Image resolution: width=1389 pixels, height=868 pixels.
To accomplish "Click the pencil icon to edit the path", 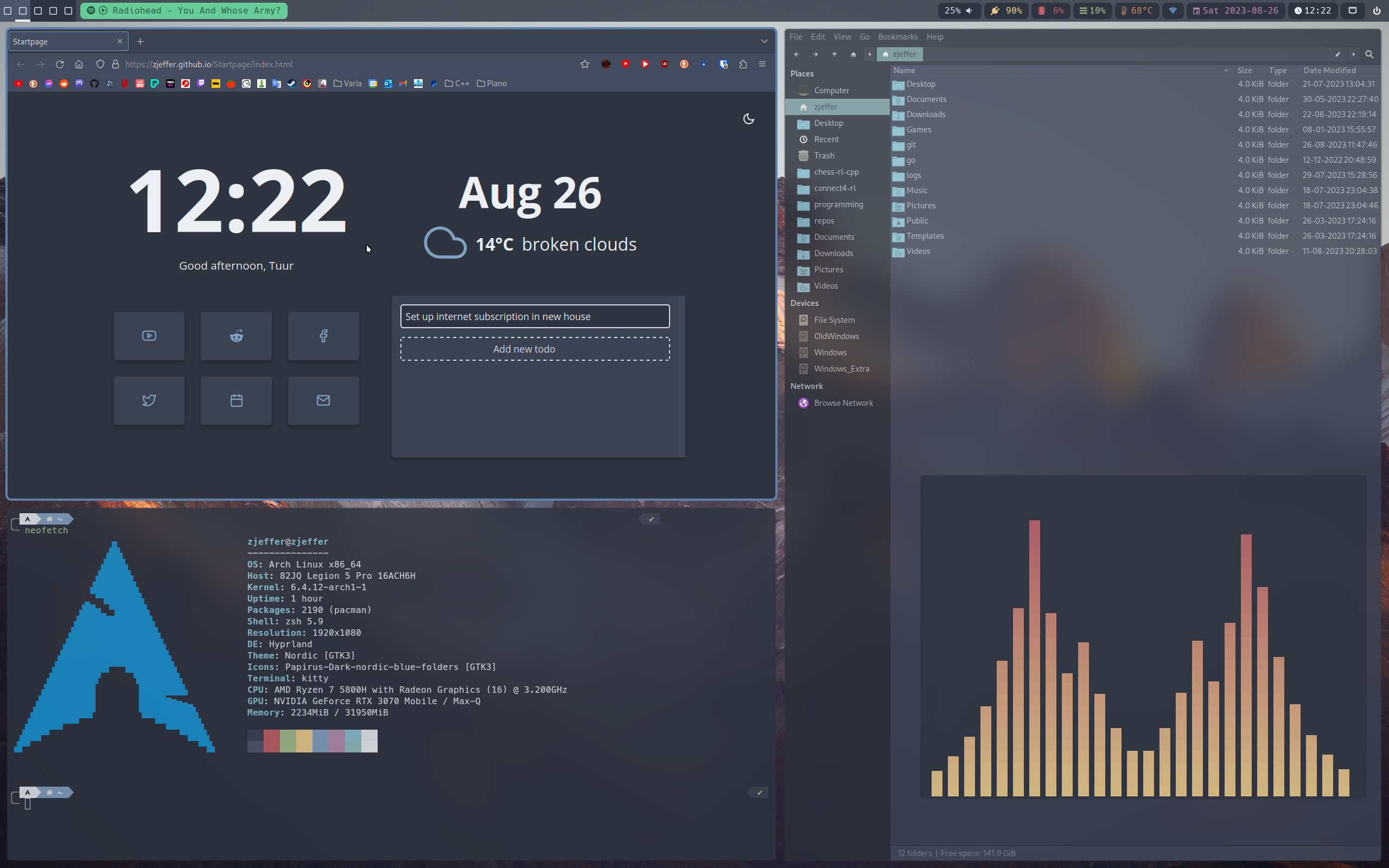I will pos(1337,54).
